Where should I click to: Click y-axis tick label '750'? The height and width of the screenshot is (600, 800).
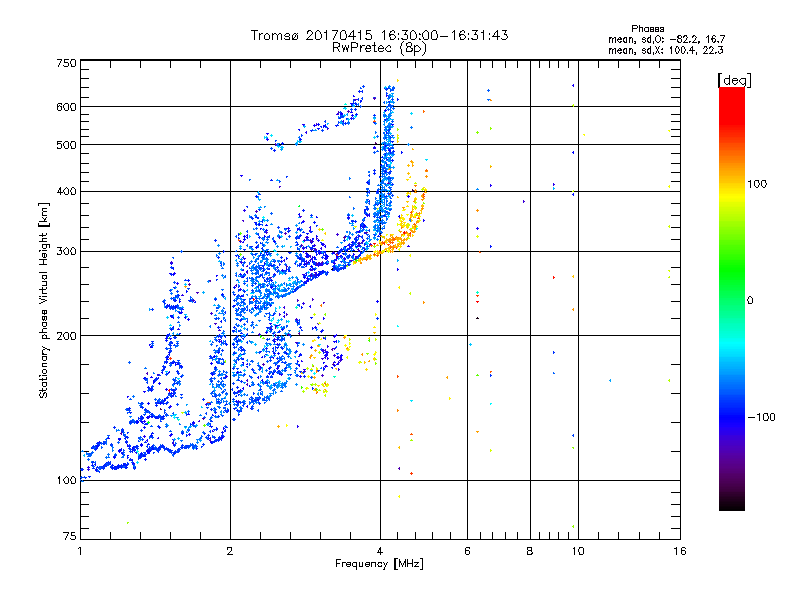[x=66, y=63]
